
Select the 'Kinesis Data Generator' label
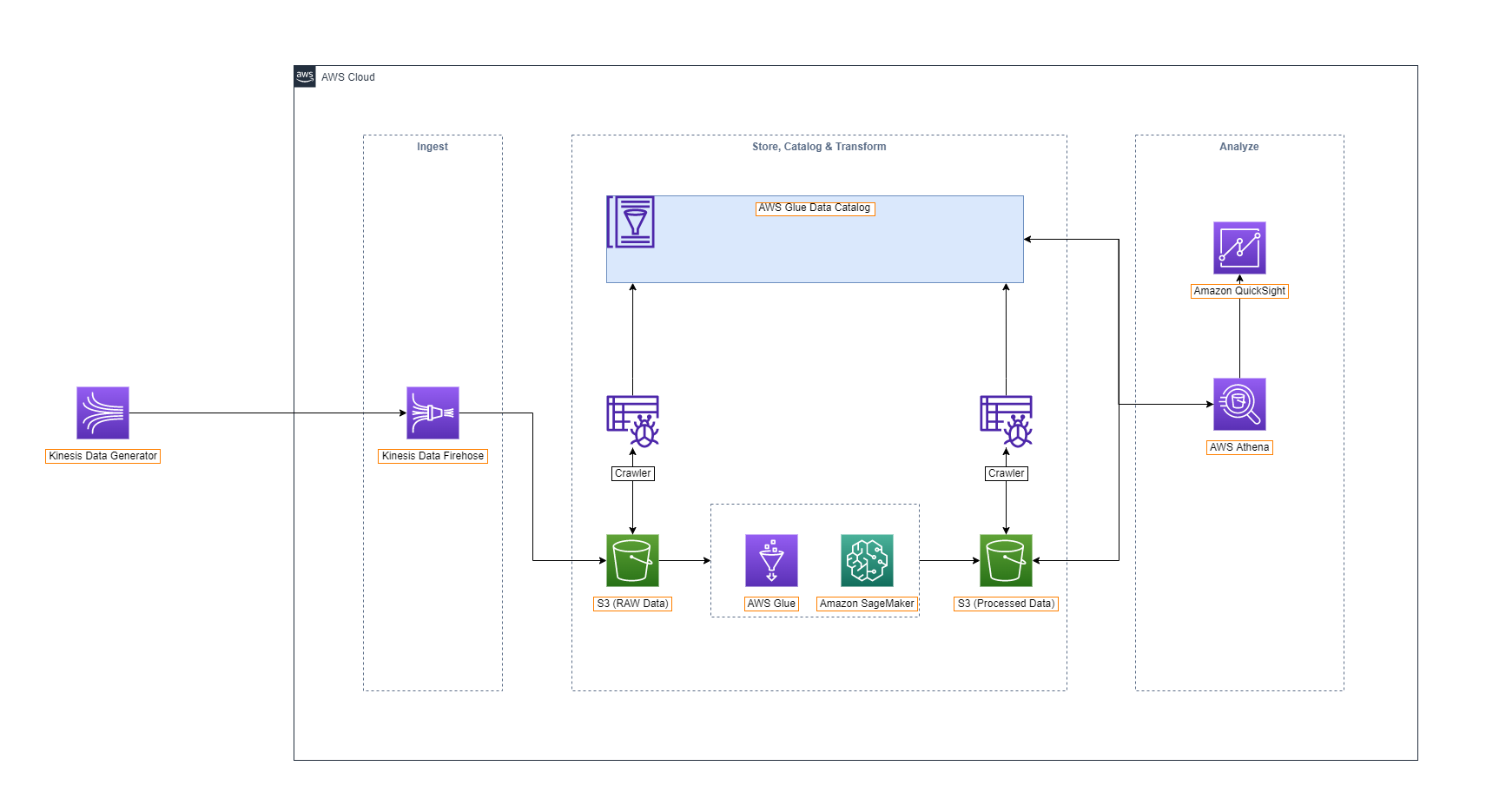(102, 456)
